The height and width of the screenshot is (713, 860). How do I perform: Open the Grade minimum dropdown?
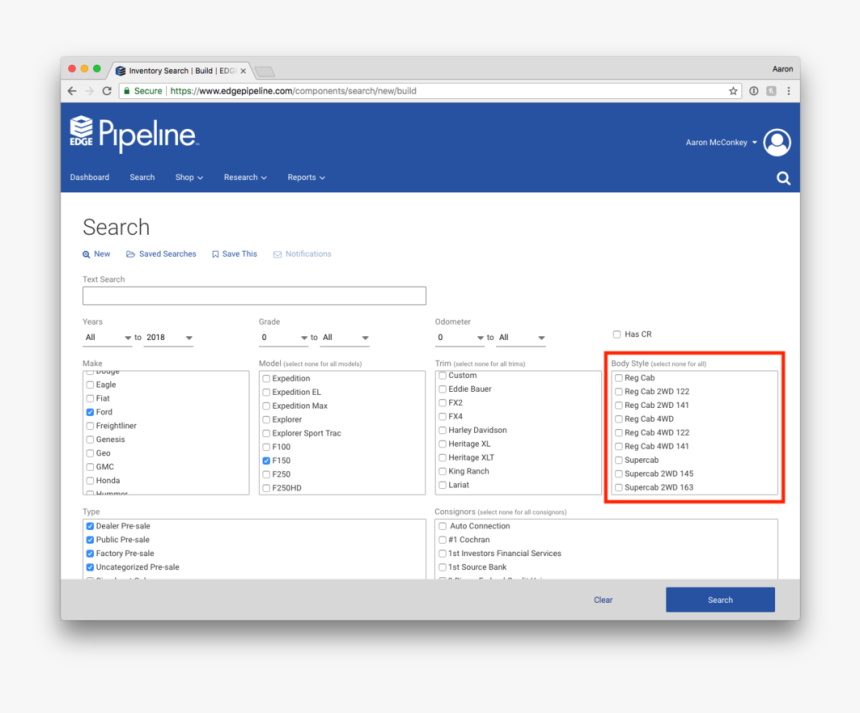284,337
